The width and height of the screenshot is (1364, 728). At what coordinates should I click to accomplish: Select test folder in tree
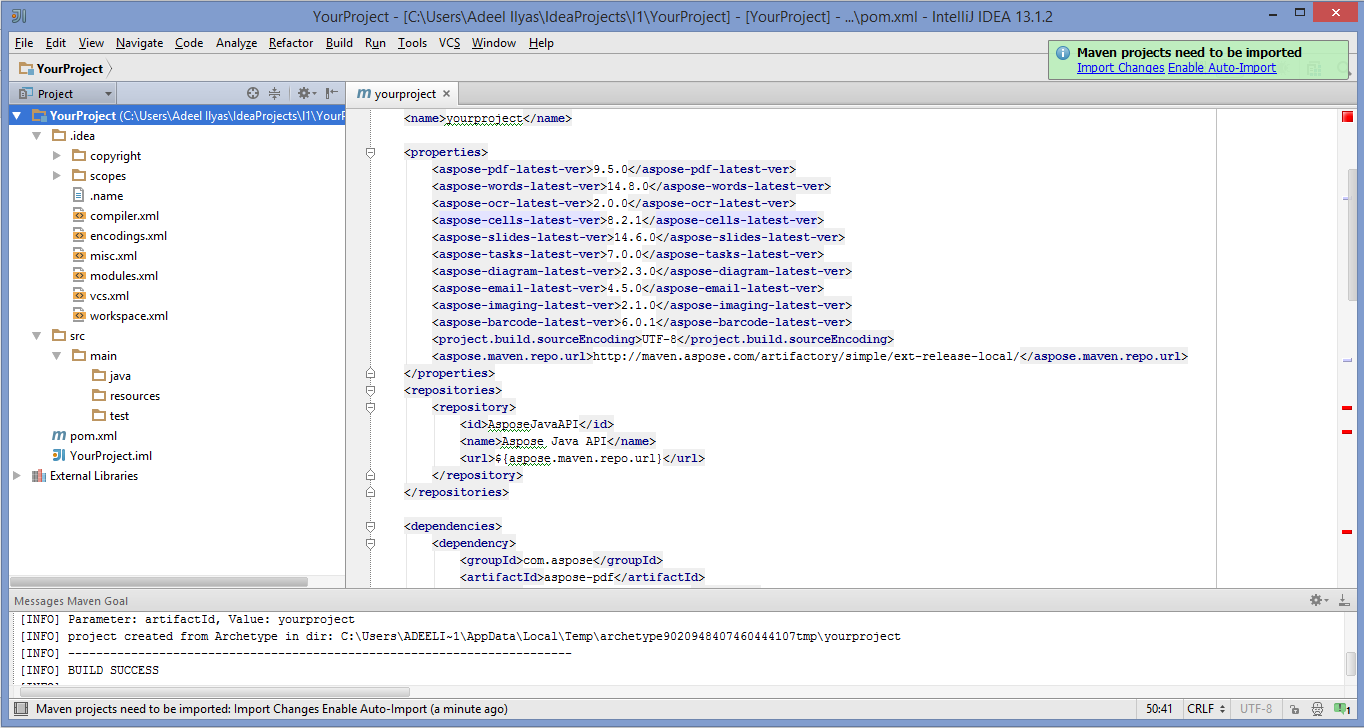click(119, 416)
